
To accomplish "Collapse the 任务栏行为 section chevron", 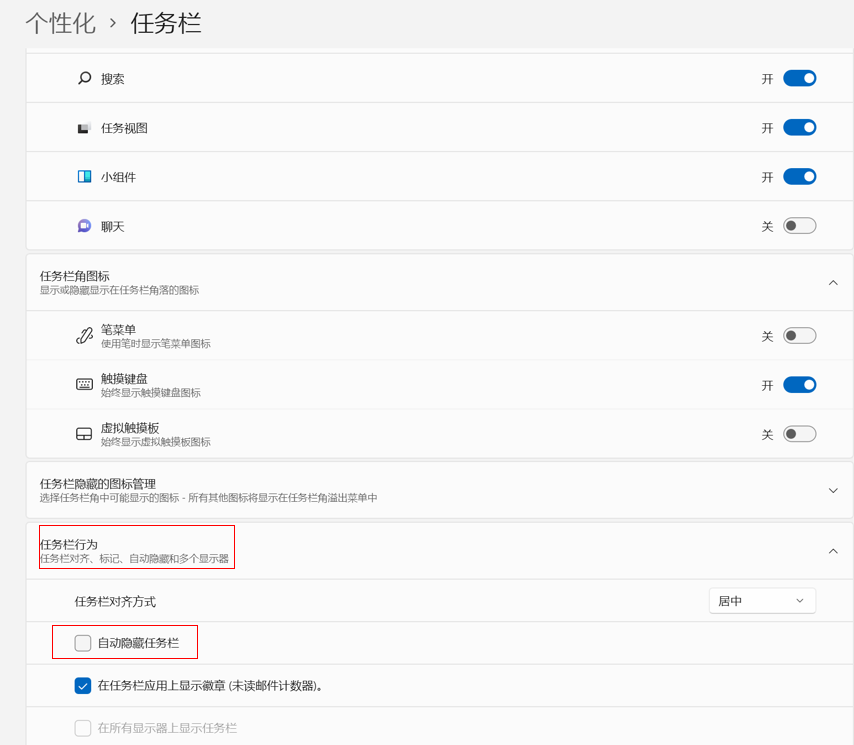I will coord(833,551).
